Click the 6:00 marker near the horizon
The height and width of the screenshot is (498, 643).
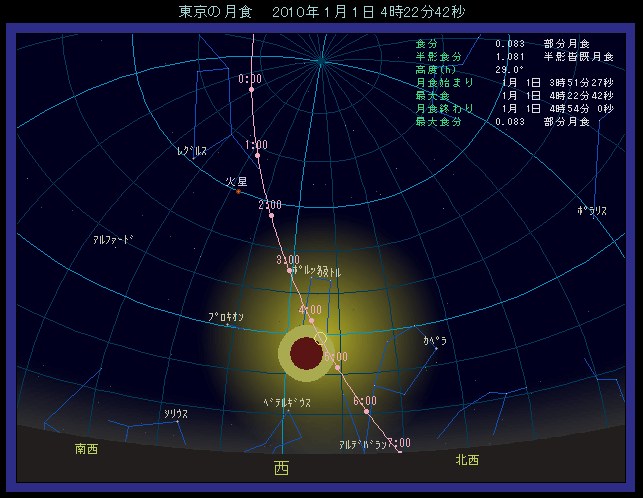366,411
